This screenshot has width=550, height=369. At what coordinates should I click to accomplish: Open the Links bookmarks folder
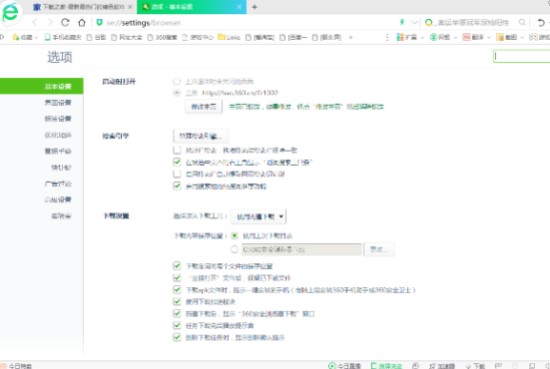click(229, 37)
